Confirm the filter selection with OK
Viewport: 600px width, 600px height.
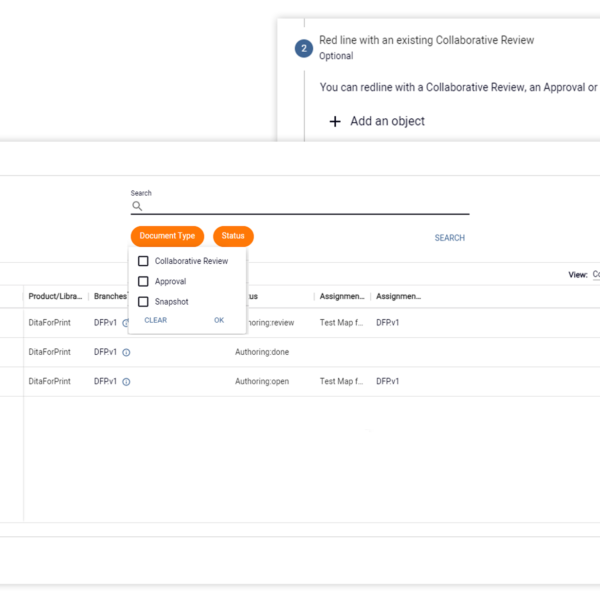click(x=219, y=320)
